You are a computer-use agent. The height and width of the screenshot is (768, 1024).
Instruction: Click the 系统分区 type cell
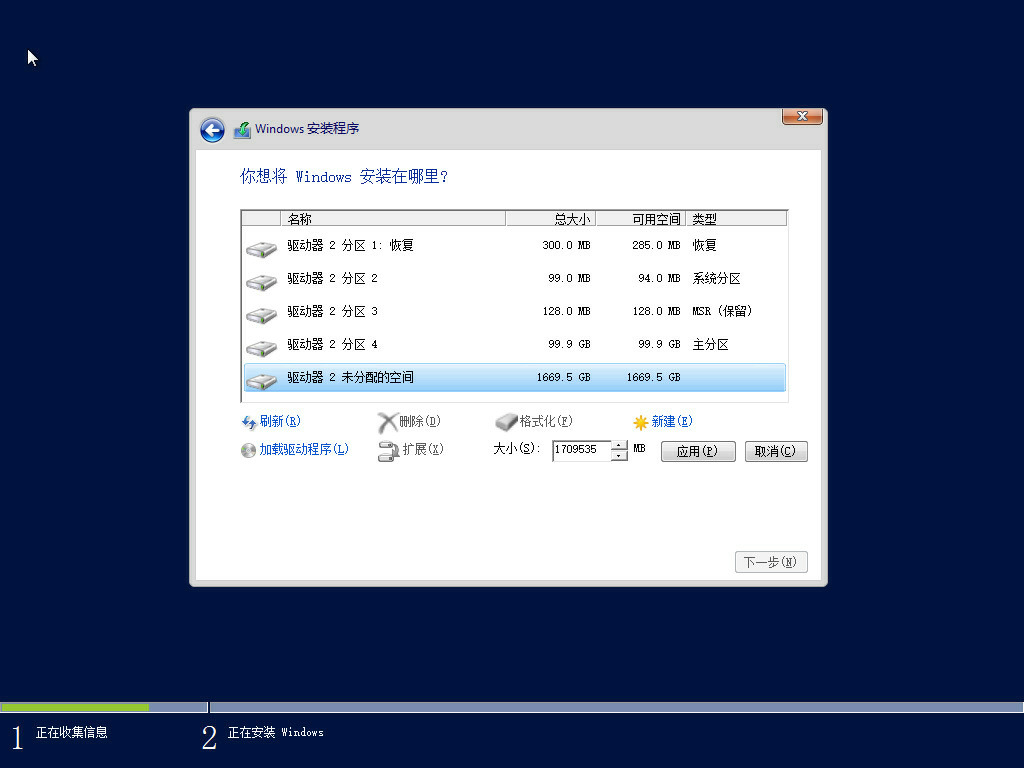pos(716,279)
